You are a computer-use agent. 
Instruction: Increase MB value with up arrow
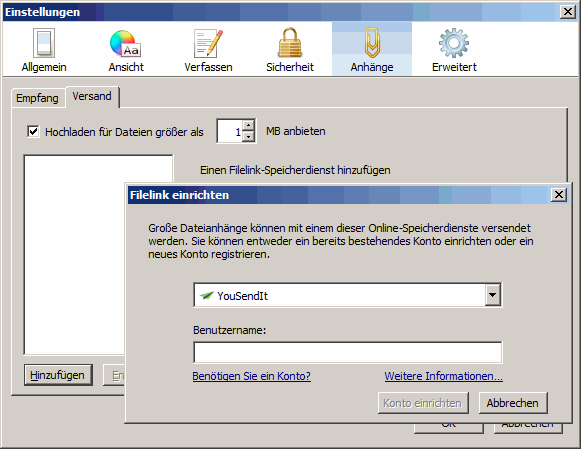tap(249, 125)
